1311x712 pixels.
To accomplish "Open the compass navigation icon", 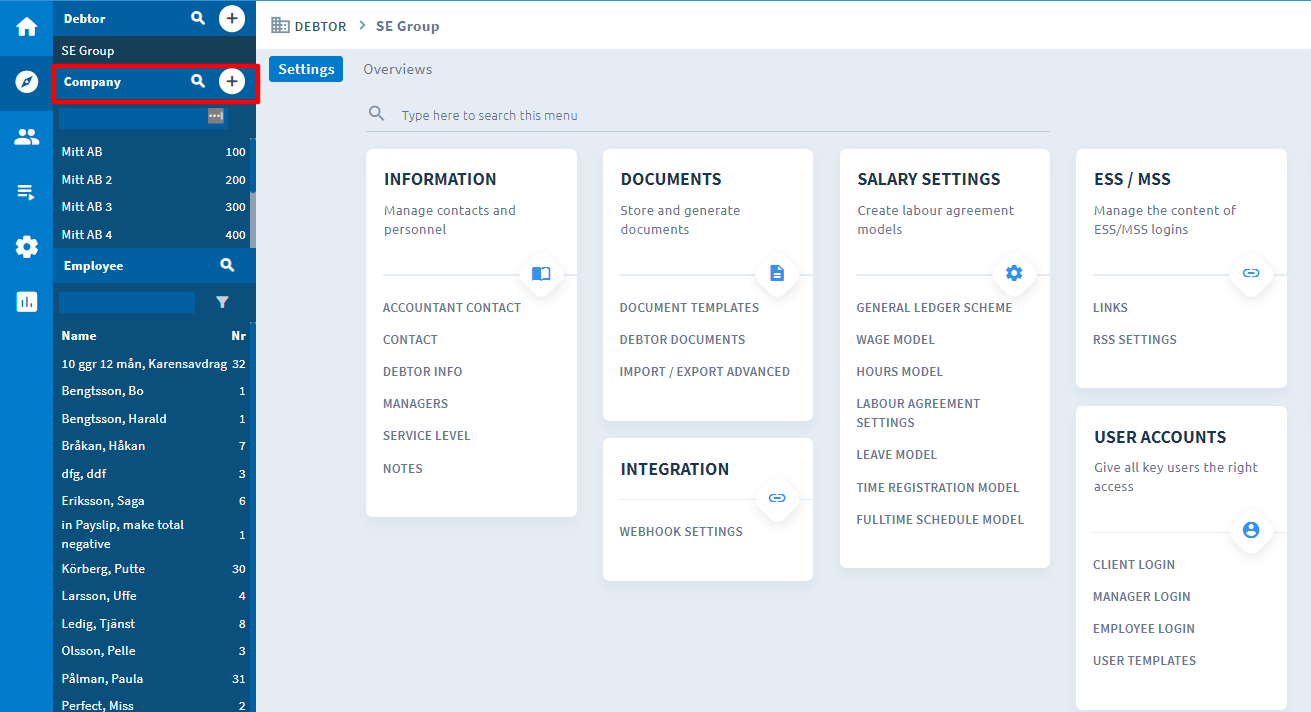I will tap(26, 82).
